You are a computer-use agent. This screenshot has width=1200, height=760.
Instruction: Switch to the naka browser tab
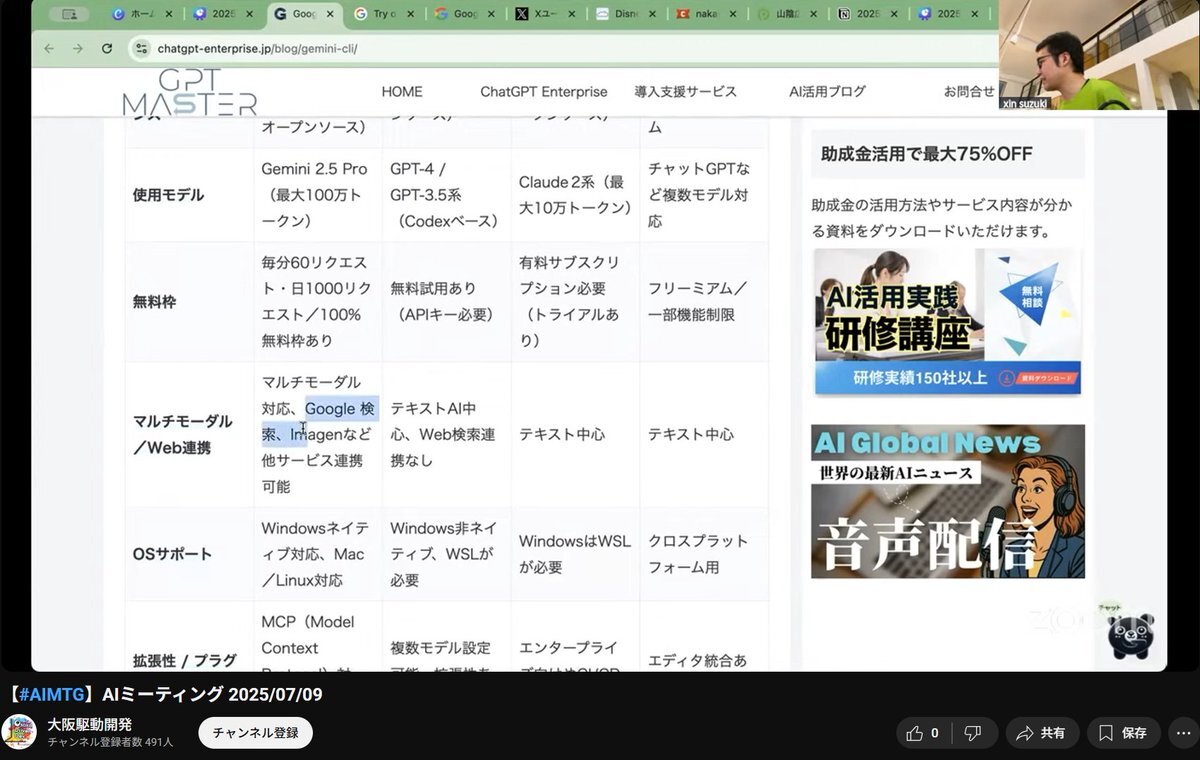pos(705,14)
